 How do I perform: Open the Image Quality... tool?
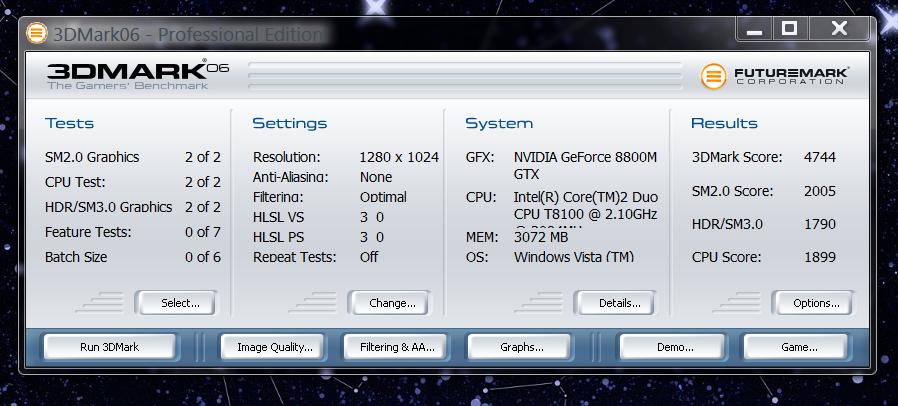(x=272, y=347)
